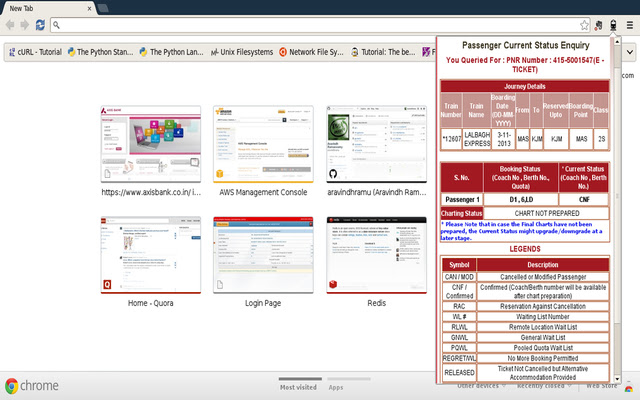Click the train number *12607 cell
This screenshot has width=640, height=400.
(x=451, y=139)
